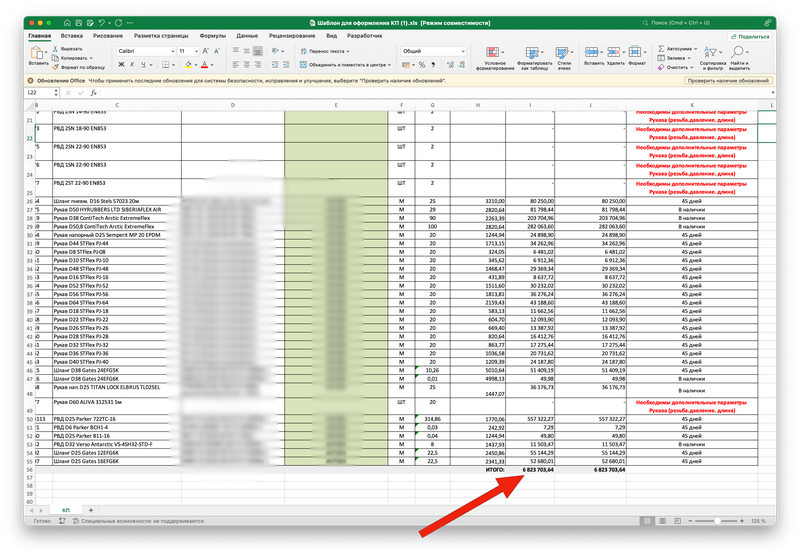
Task: Click the Поделиться share button
Action: (x=750, y=37)
